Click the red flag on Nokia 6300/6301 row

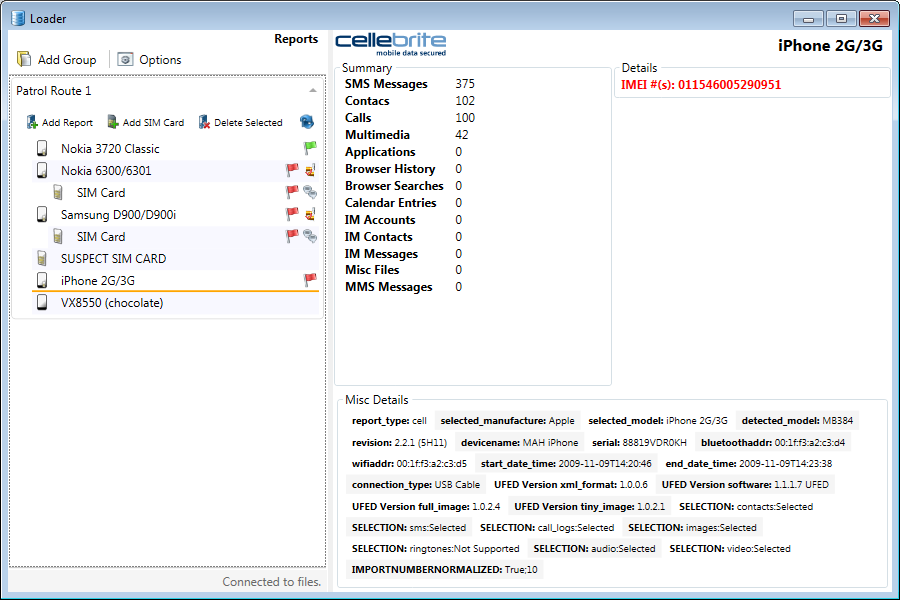click(x=293, y=170)
